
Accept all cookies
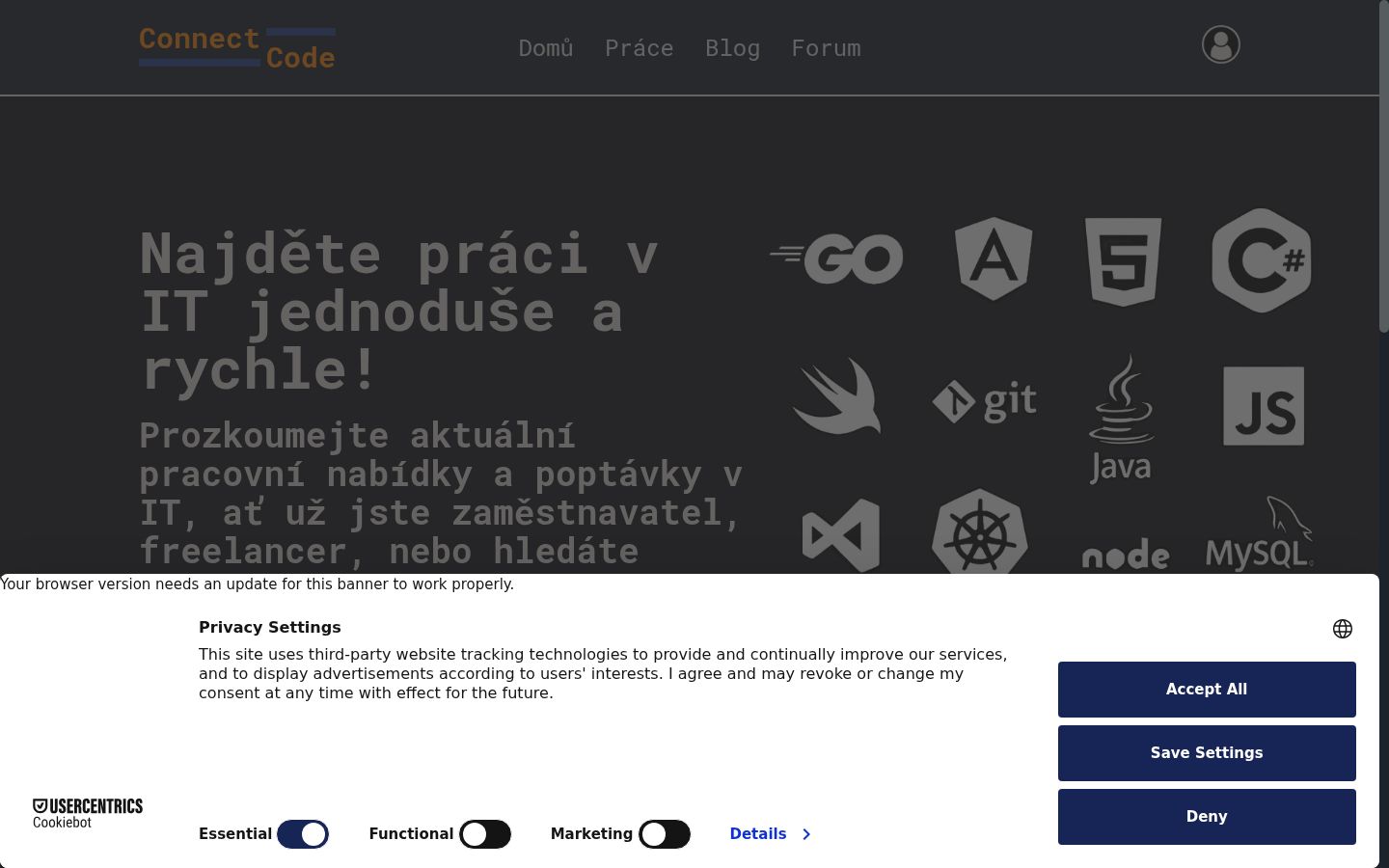tap(1207, 690)
